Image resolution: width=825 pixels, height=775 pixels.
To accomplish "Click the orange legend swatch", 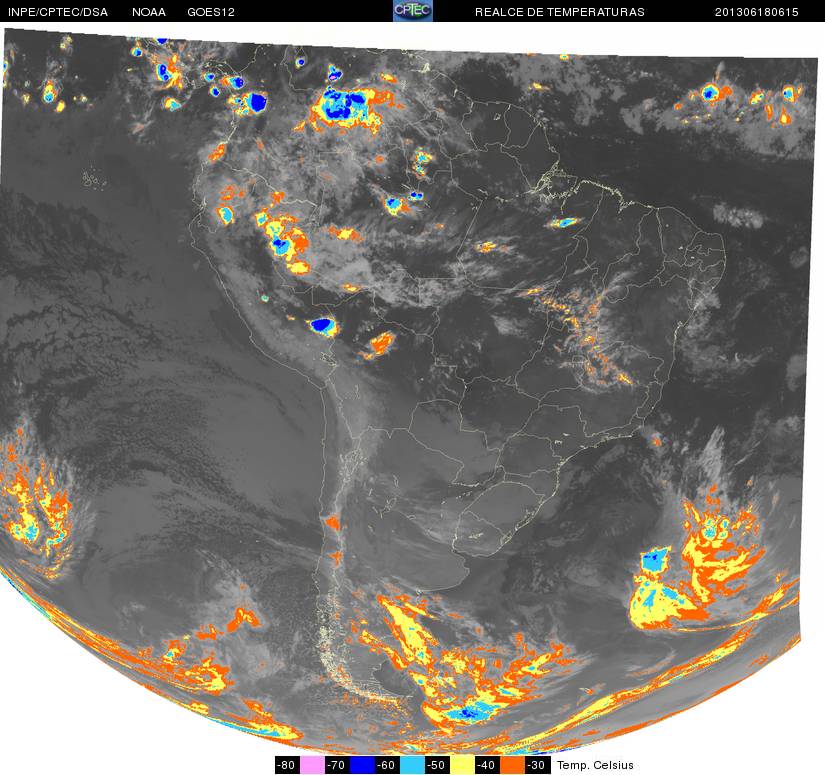I will coord(512,765).
